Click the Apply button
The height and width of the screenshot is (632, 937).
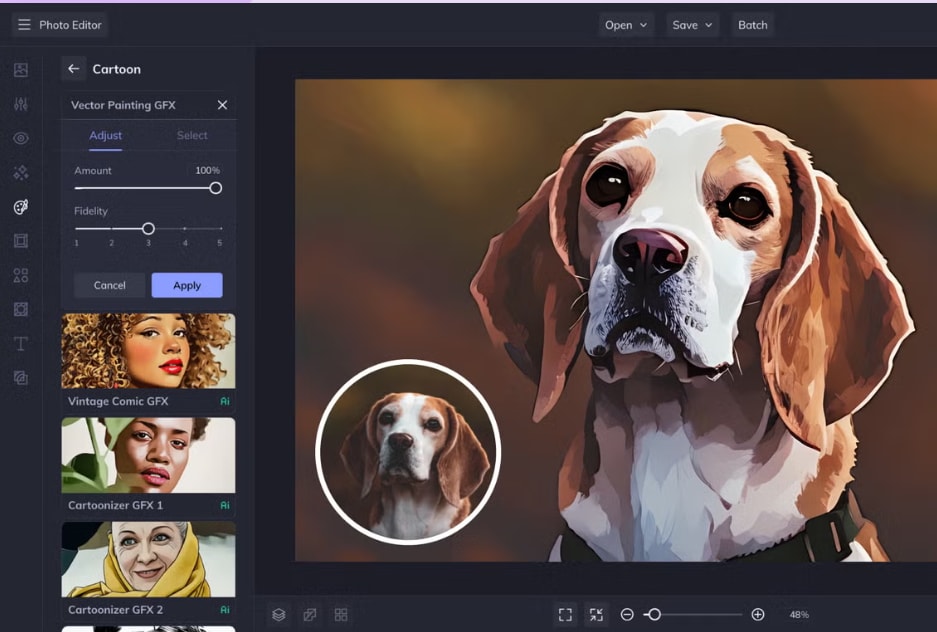point(187,286)
